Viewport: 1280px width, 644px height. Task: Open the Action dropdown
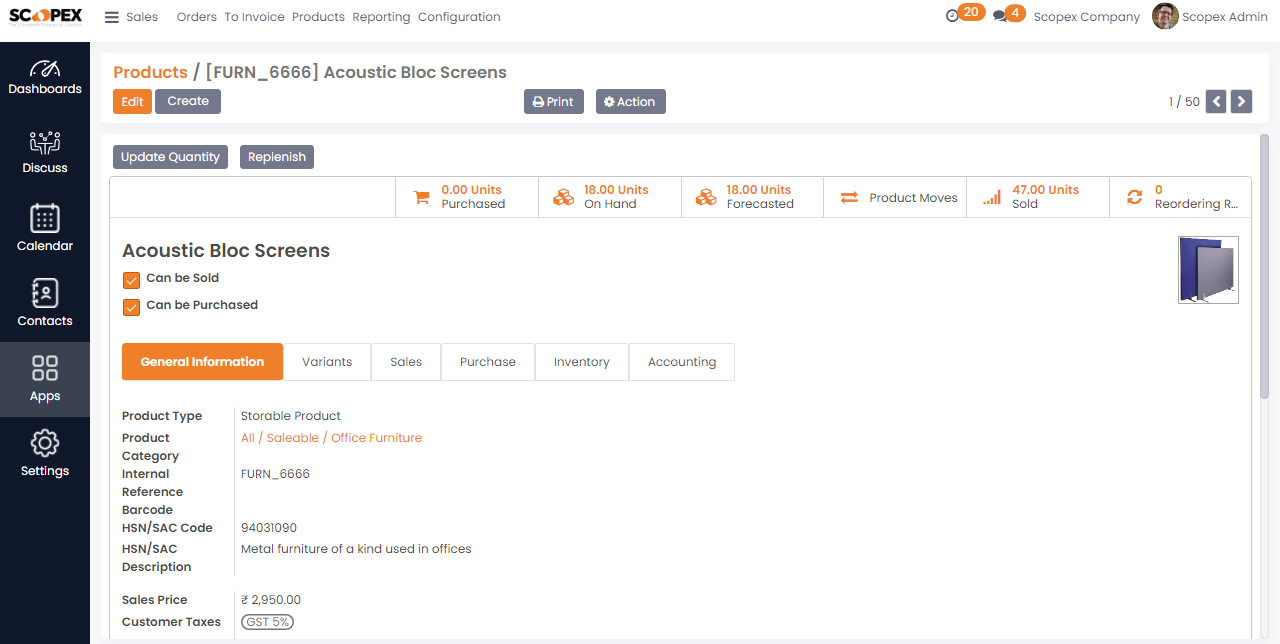(x=630, y=102)
